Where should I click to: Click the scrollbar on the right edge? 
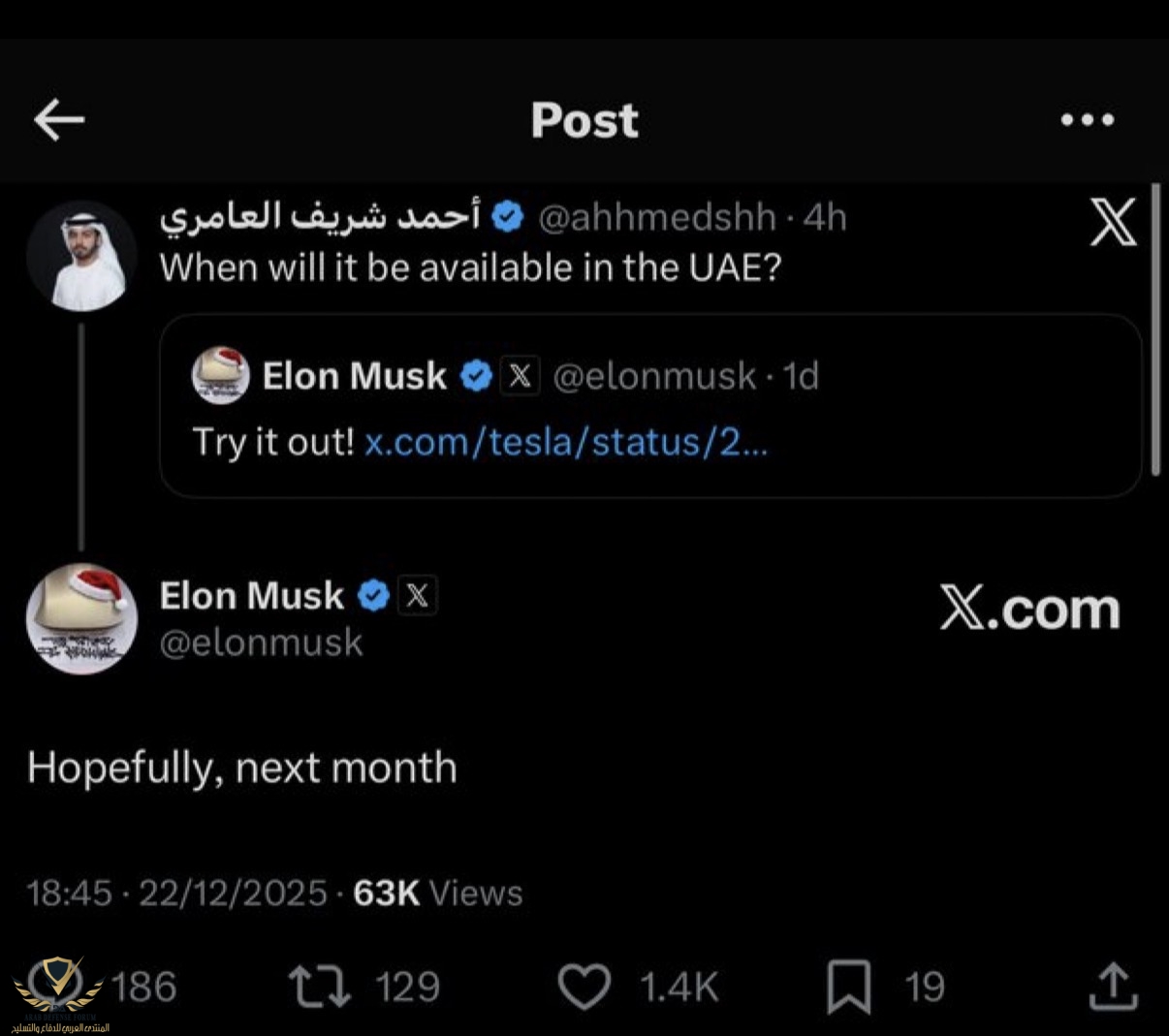(x=1155, y=330)
